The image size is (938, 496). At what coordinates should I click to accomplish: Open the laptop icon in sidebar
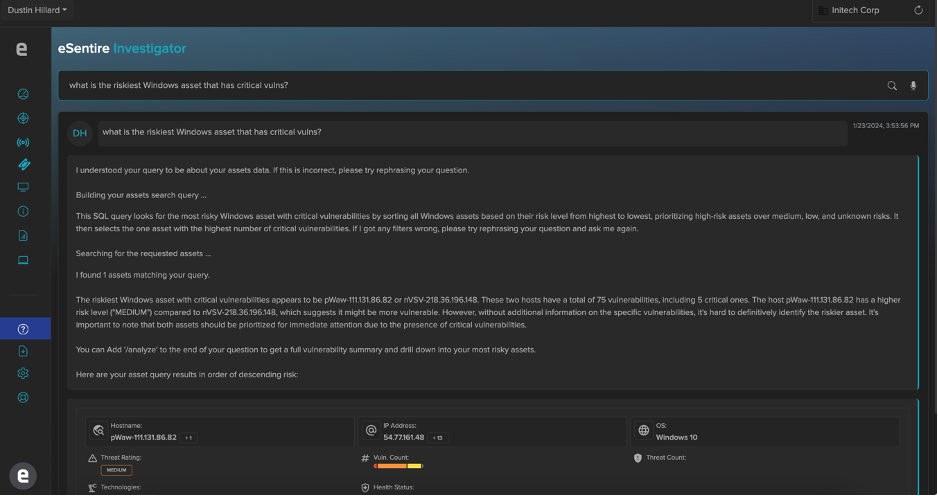click(23, 260)
